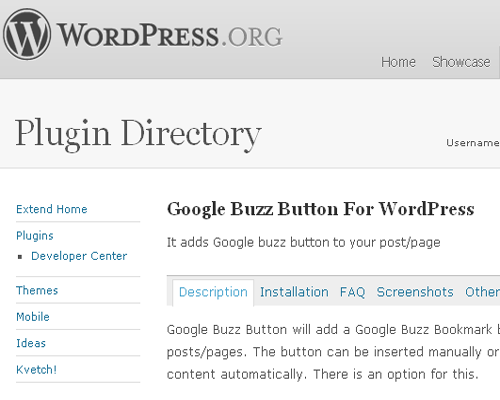
Task: Open the Themes sidebar link
Action: (x=37, y=290)
